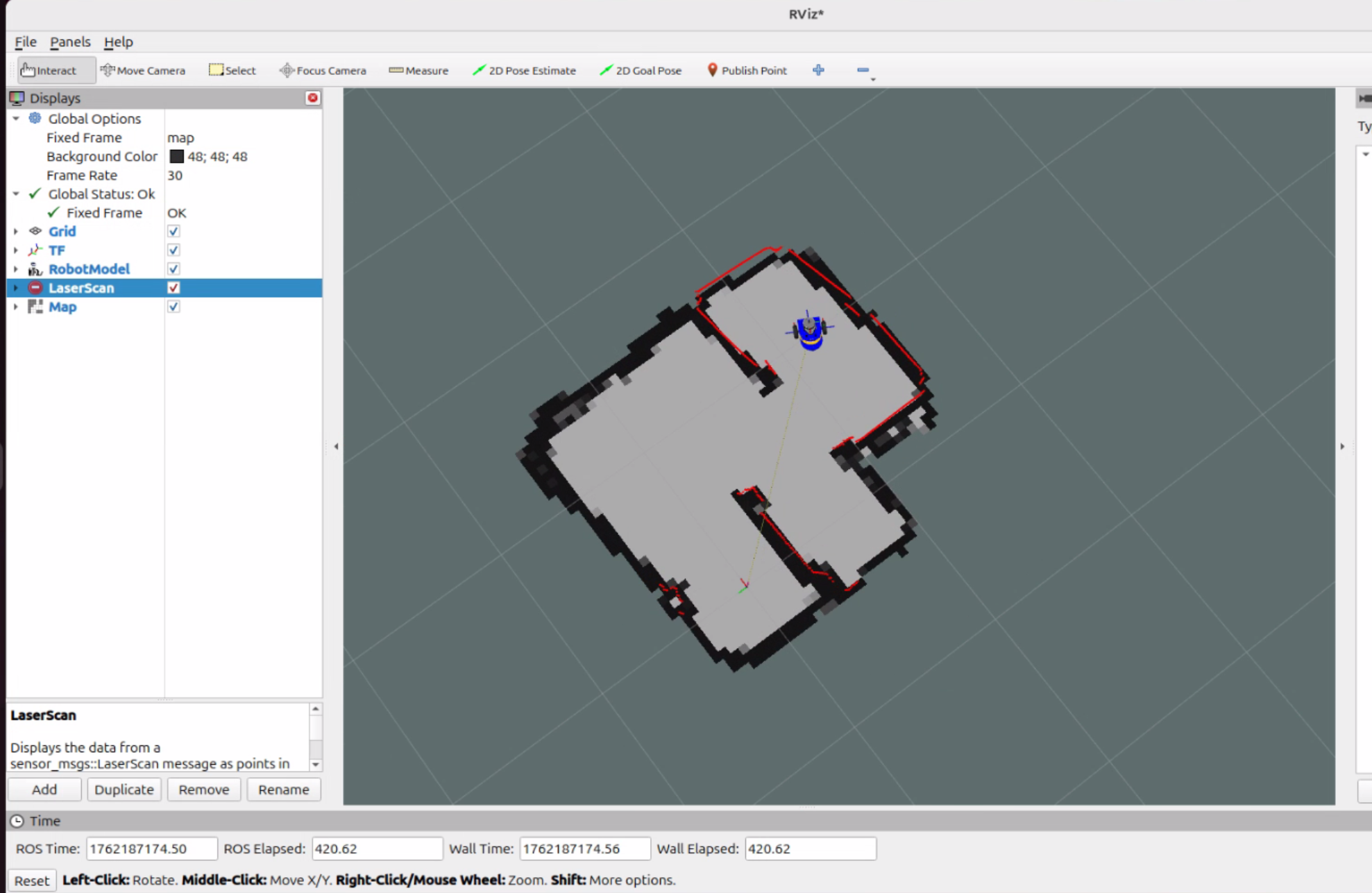Expand the LaserScan display entry
Viewport: 1372px width, 893px height.
15,287
